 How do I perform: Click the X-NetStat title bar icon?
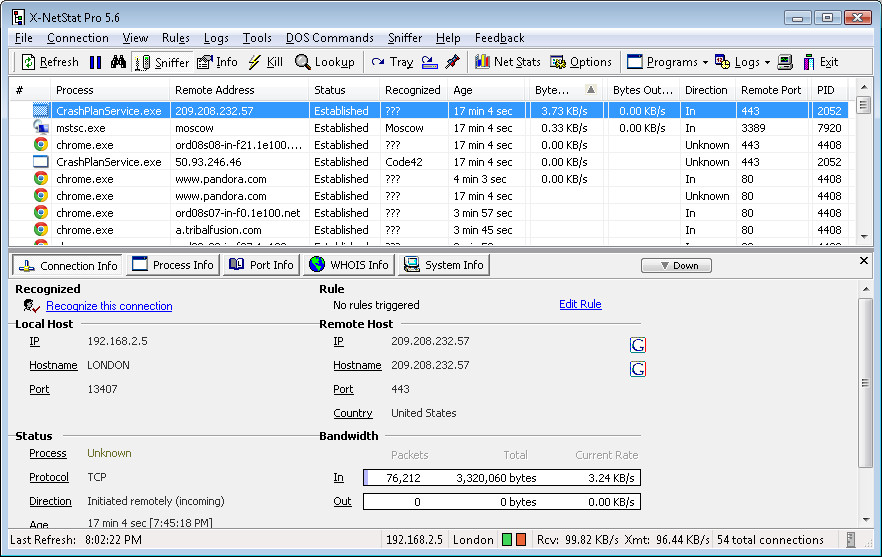(x=18, y=17)
